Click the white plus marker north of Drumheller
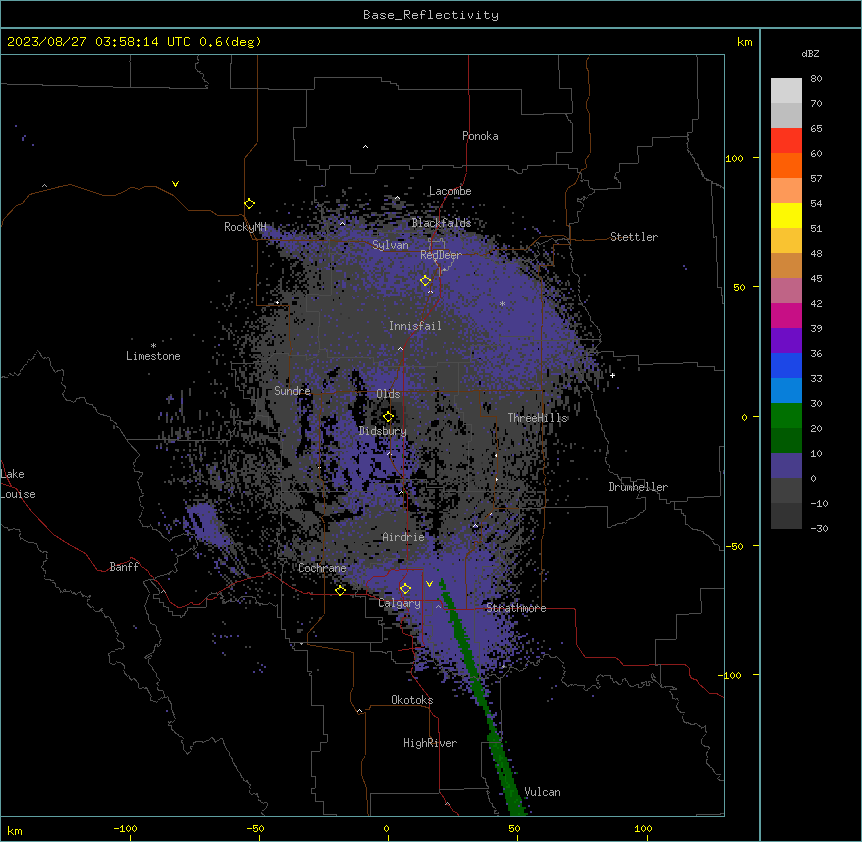 tap(612, 375)
